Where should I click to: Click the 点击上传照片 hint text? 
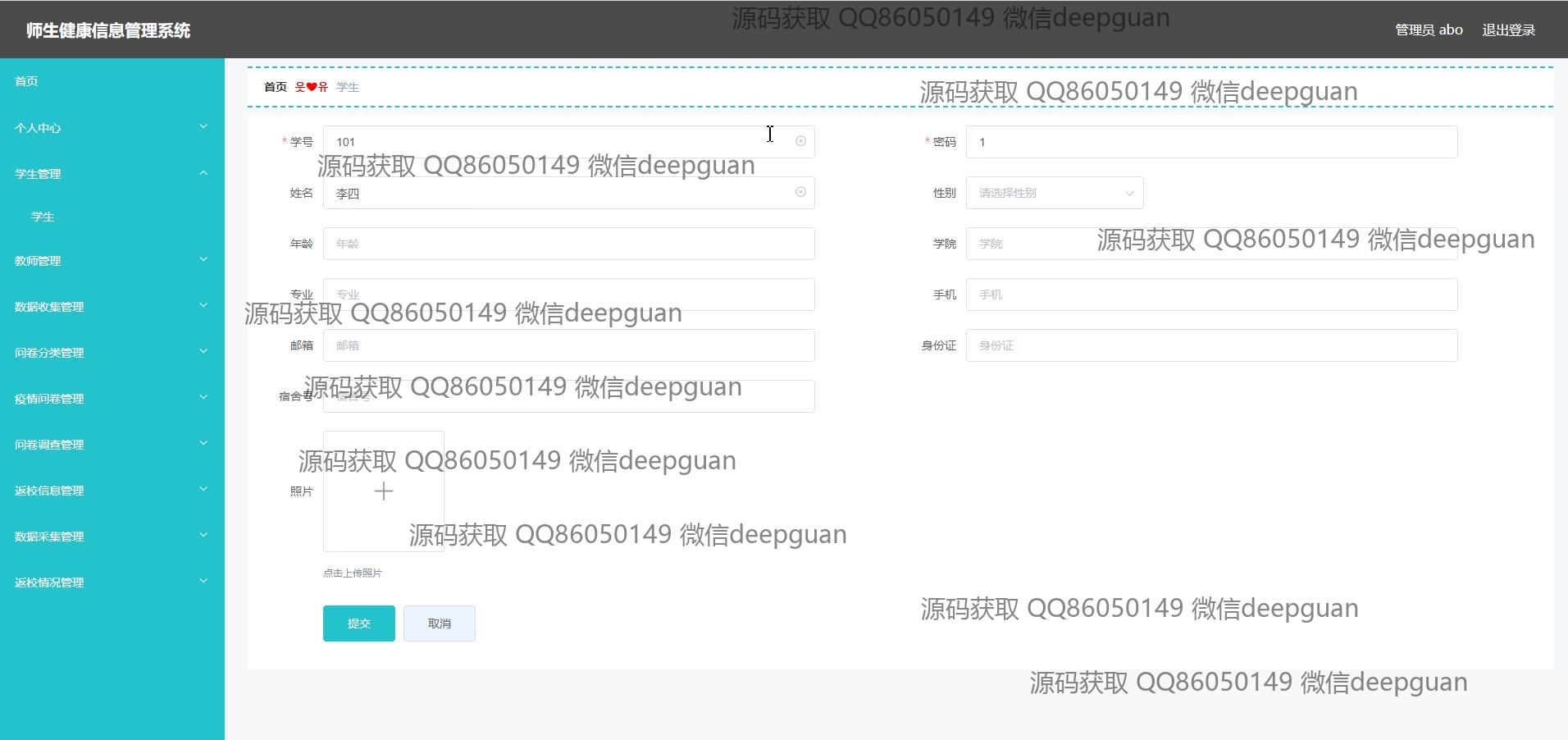tap(353, 573)
